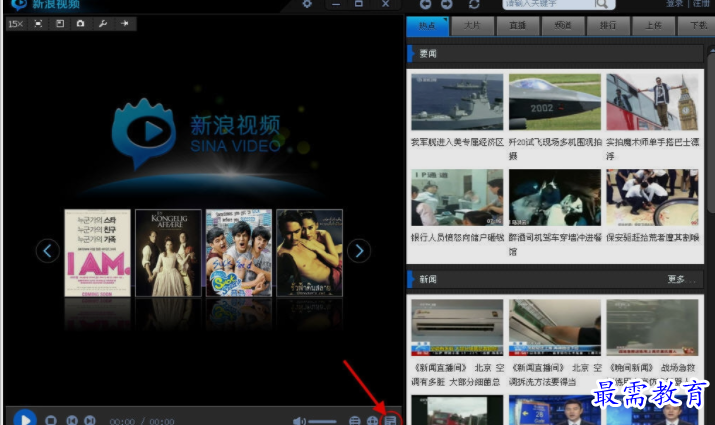Go back with the left arrow navigation icon

click(x=425, y=4)
